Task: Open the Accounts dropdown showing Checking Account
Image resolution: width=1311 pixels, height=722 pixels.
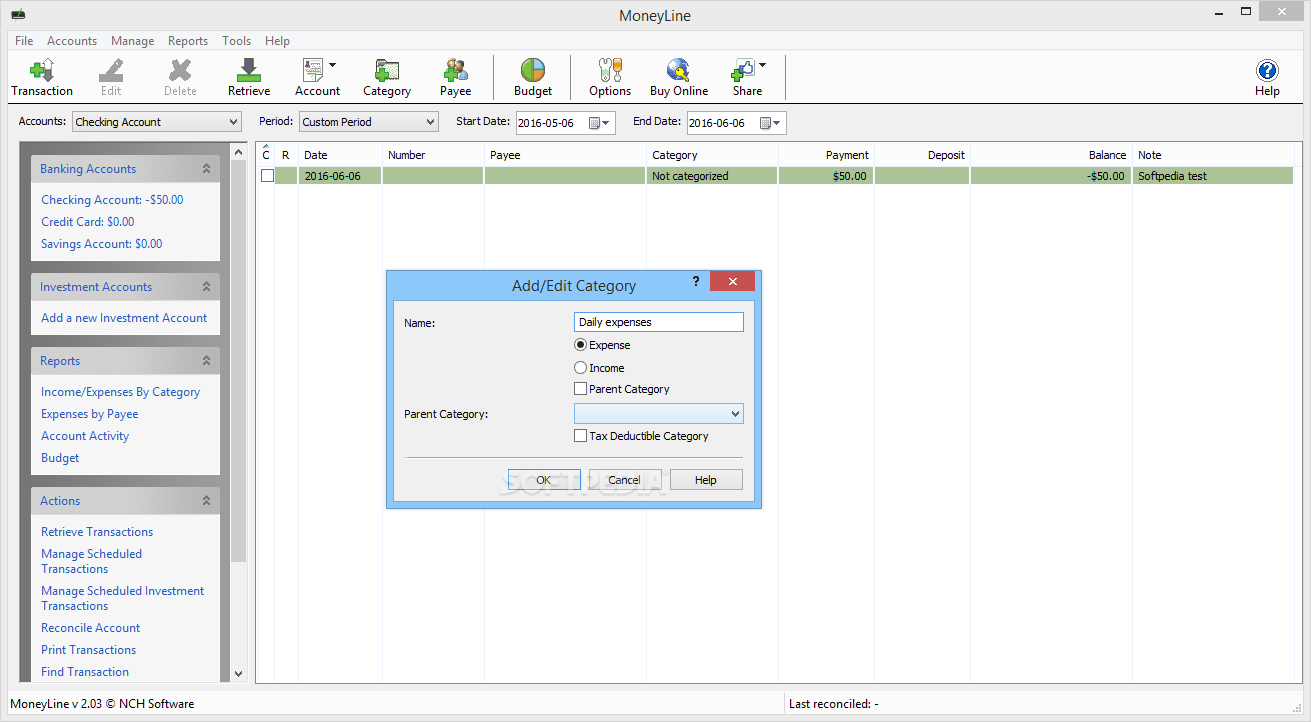Action: 157,122
